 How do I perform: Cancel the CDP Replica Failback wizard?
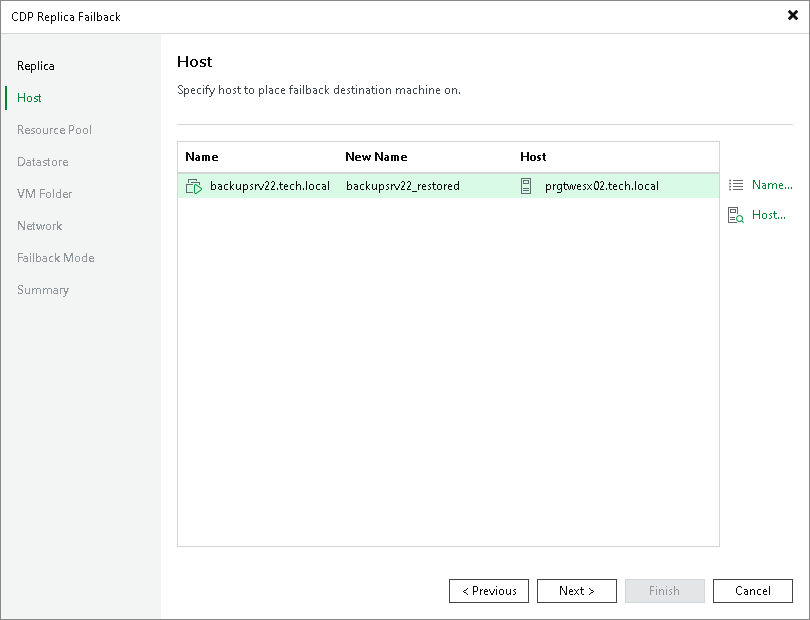click(x=753, y=590)
